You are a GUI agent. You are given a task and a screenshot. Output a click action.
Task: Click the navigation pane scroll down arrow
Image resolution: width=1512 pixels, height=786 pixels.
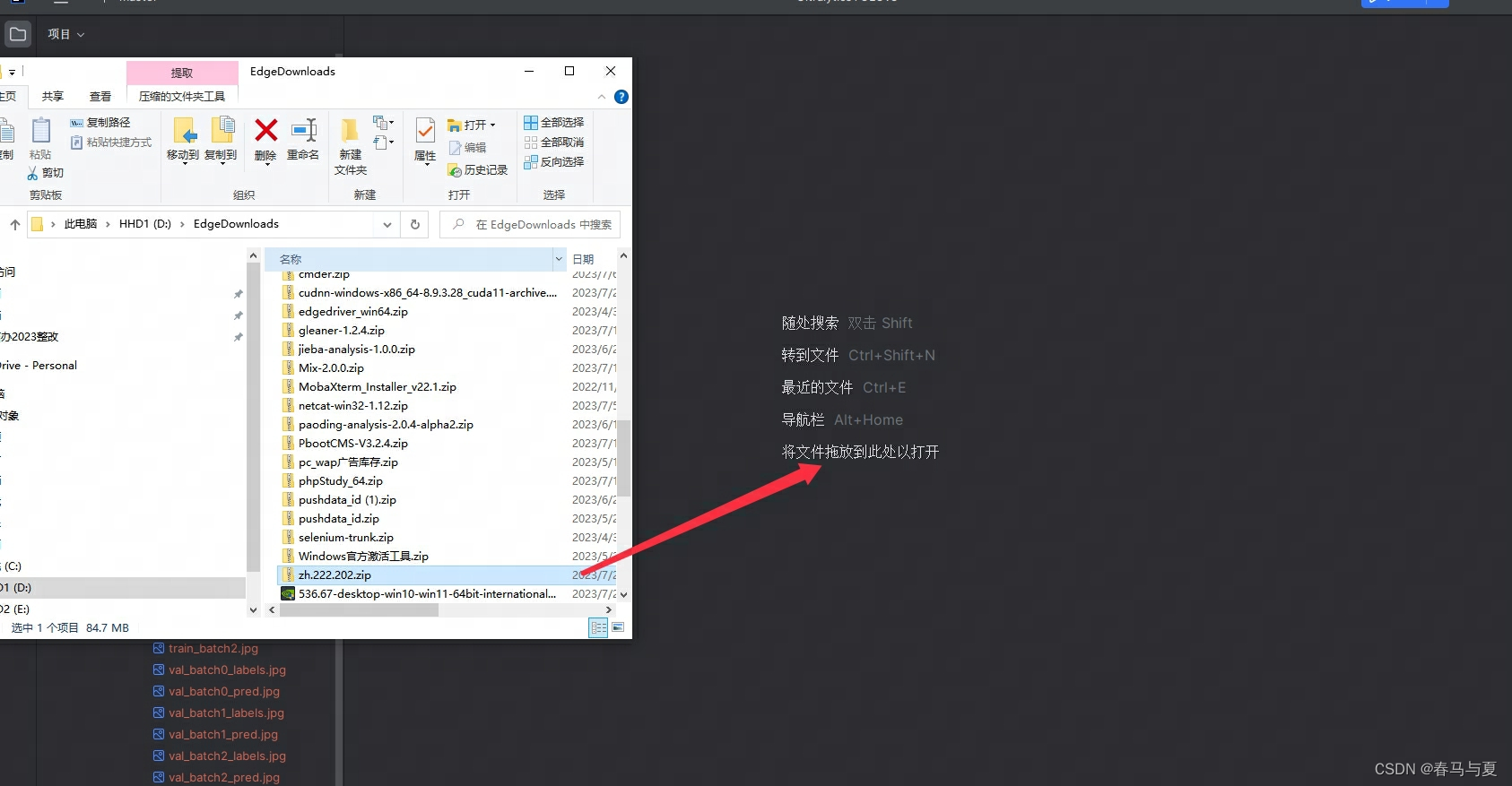pyautogui.click(x=253, y=610)
